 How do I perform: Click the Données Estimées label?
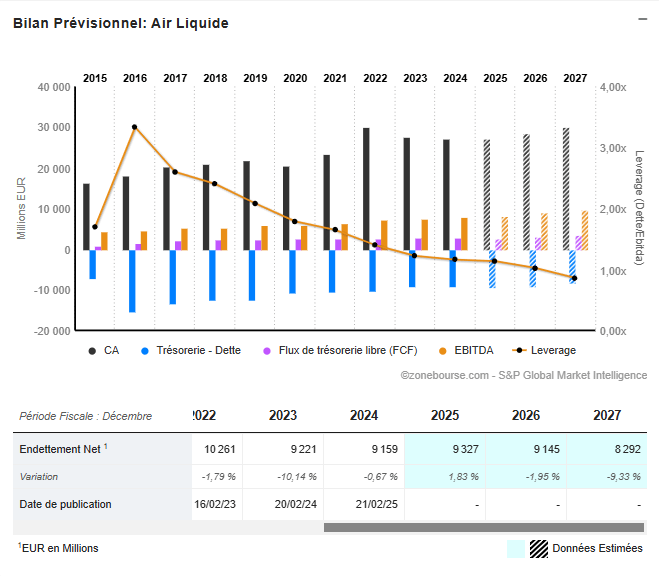[597, 548]
